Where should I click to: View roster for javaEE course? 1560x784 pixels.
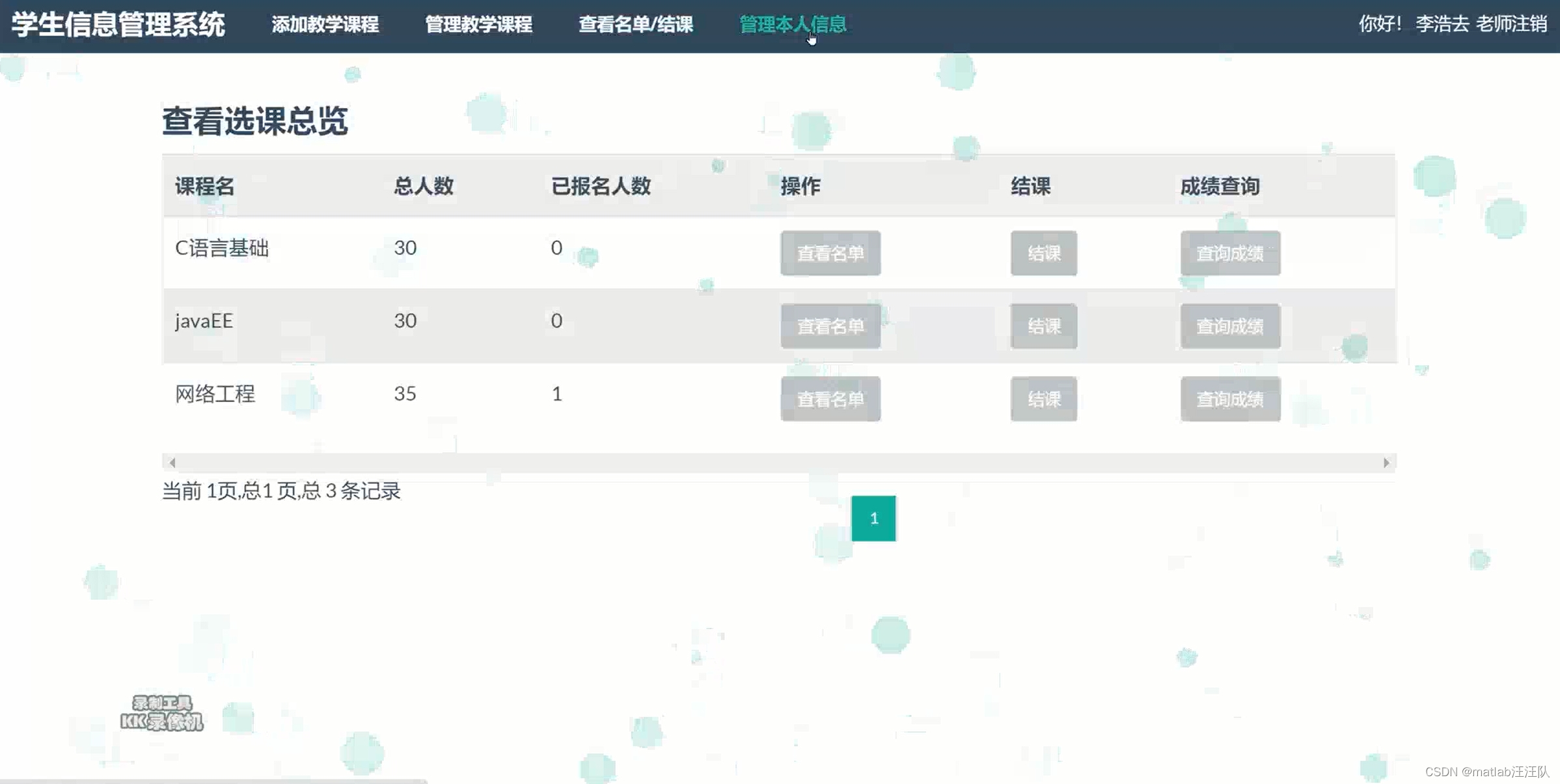(x=830, y=326)
